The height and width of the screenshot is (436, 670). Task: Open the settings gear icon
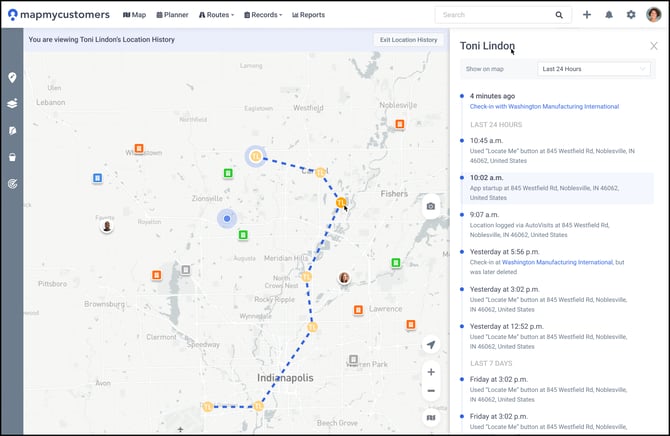pos(631,15)
